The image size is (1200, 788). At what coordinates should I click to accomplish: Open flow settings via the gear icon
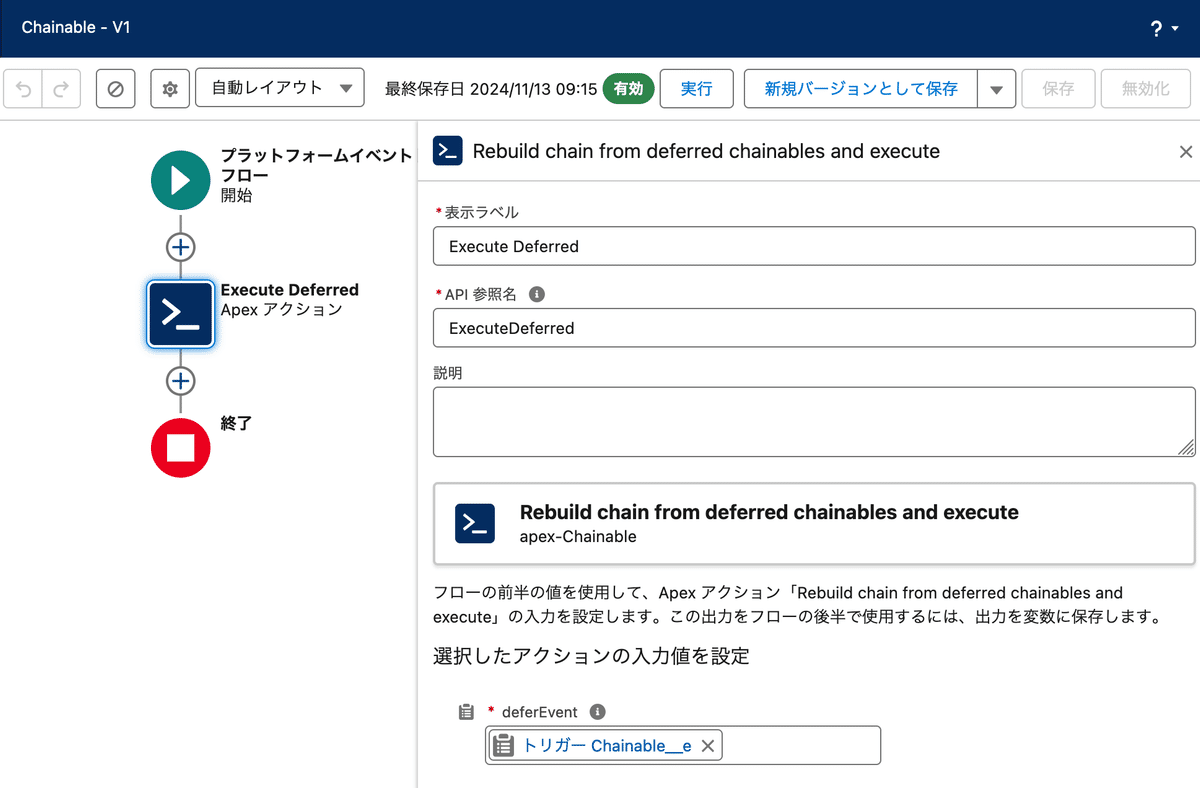[169, 88]
